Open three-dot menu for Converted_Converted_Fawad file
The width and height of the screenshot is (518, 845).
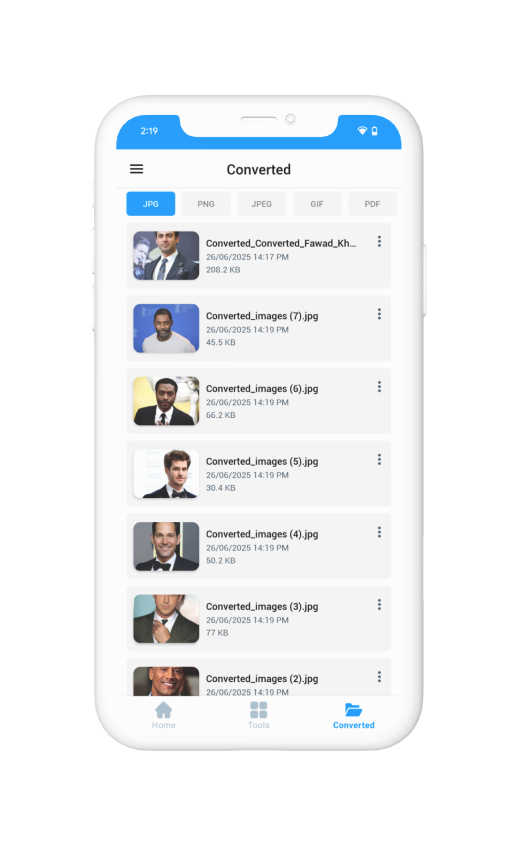click(x=379, y=241)
